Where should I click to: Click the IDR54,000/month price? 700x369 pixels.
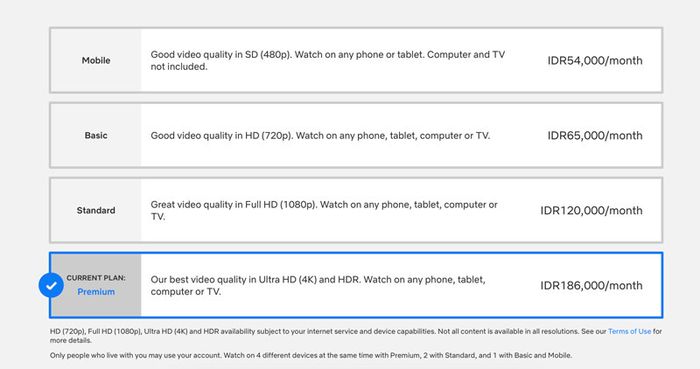click(595, 61)
